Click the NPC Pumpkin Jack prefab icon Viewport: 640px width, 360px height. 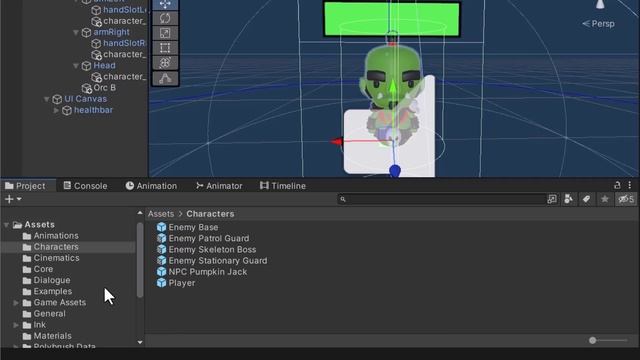(x=161, y=271)
